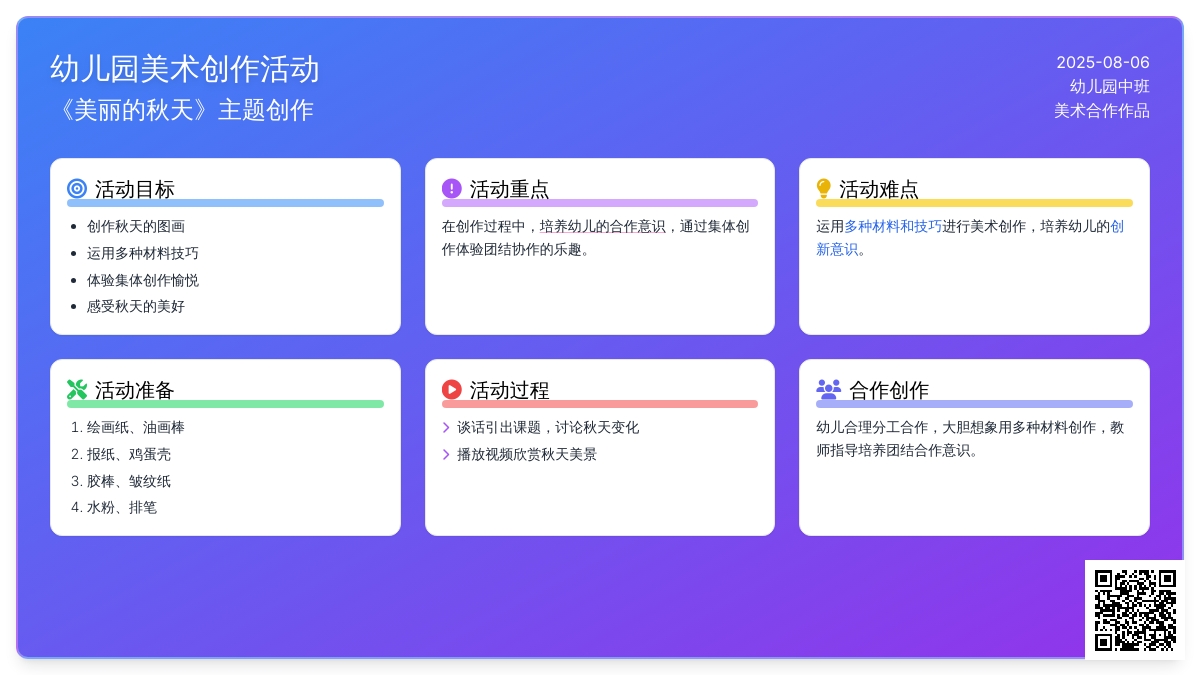Click the text 美术合作作品
1200x675 pixels.
[x=1102, y=110]
